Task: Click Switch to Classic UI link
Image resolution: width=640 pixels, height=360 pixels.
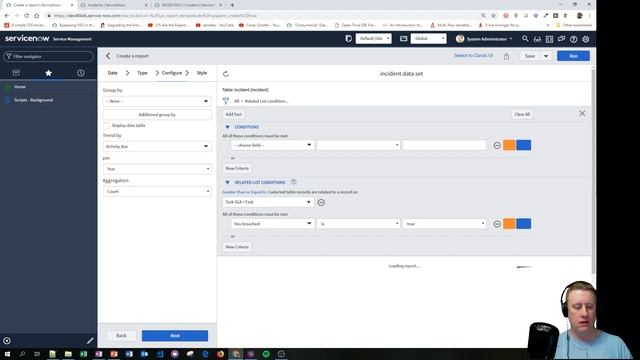Action: (473, 56)
